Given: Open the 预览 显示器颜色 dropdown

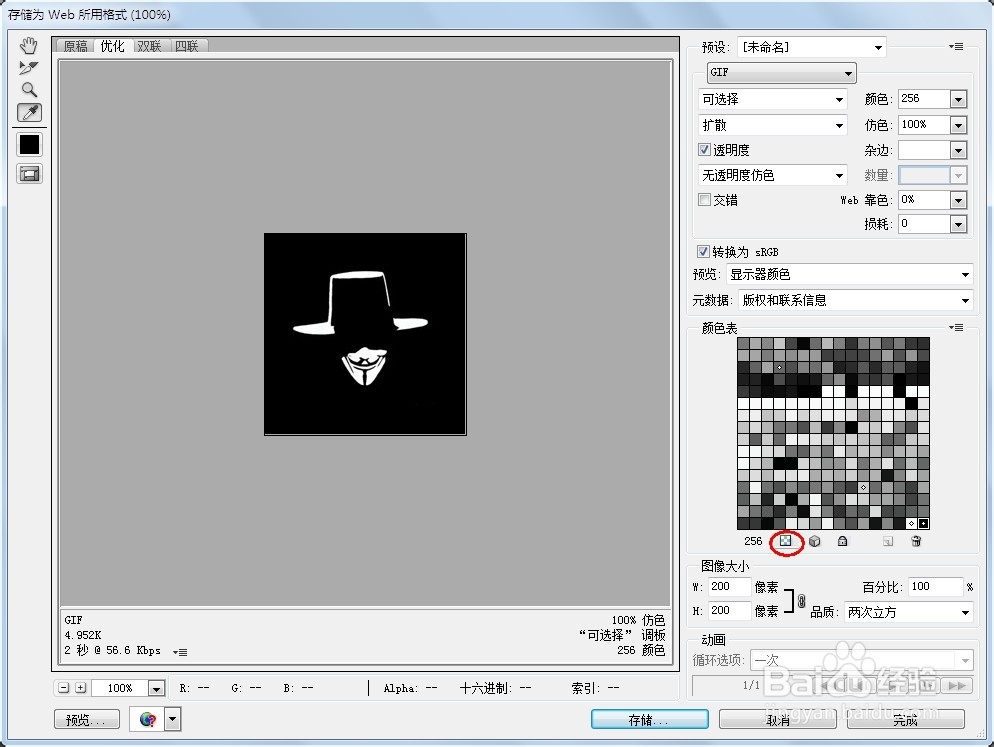Looking at the screenshot, I should [x=849, y=275].
